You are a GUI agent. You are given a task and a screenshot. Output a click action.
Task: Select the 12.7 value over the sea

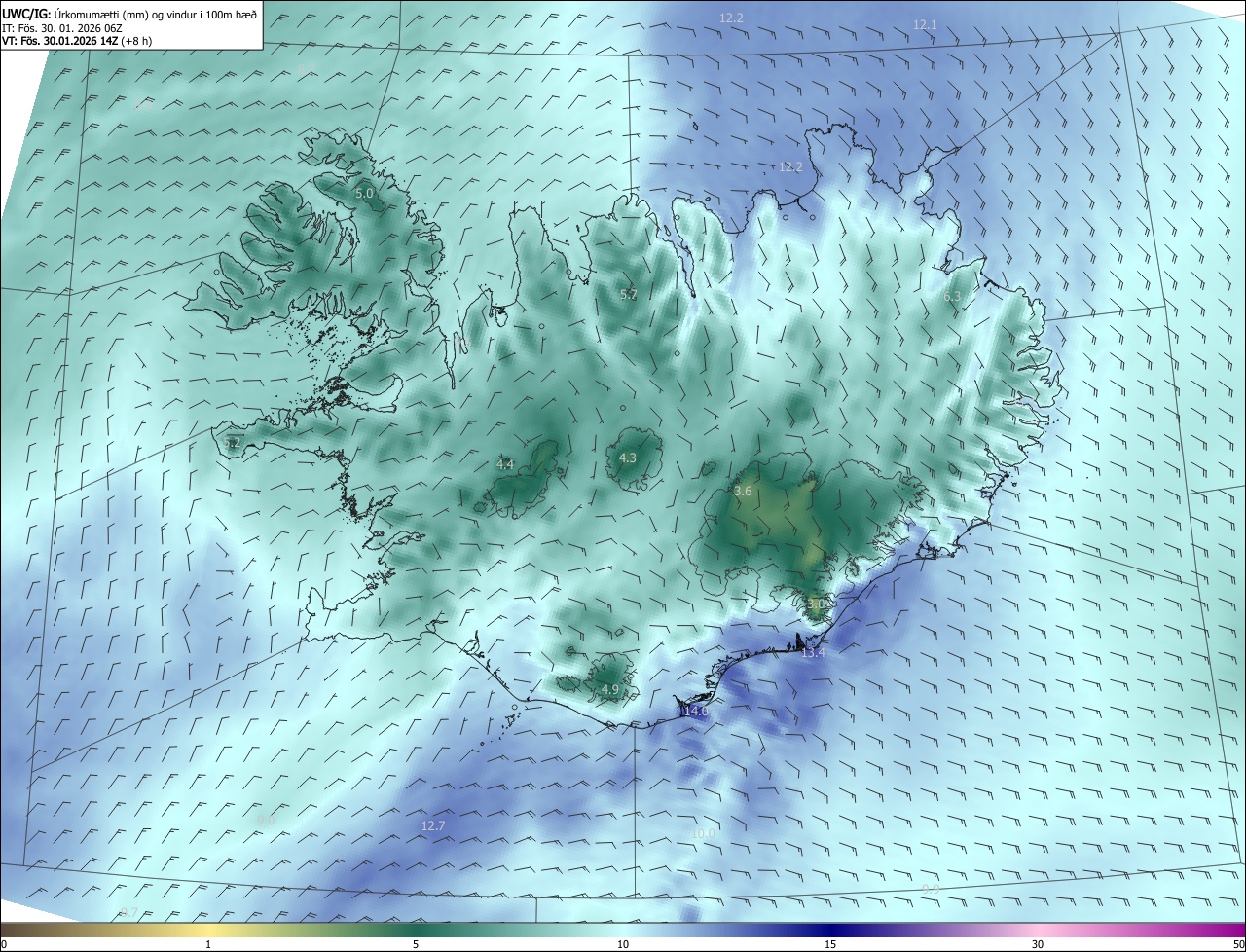(433, 825)
